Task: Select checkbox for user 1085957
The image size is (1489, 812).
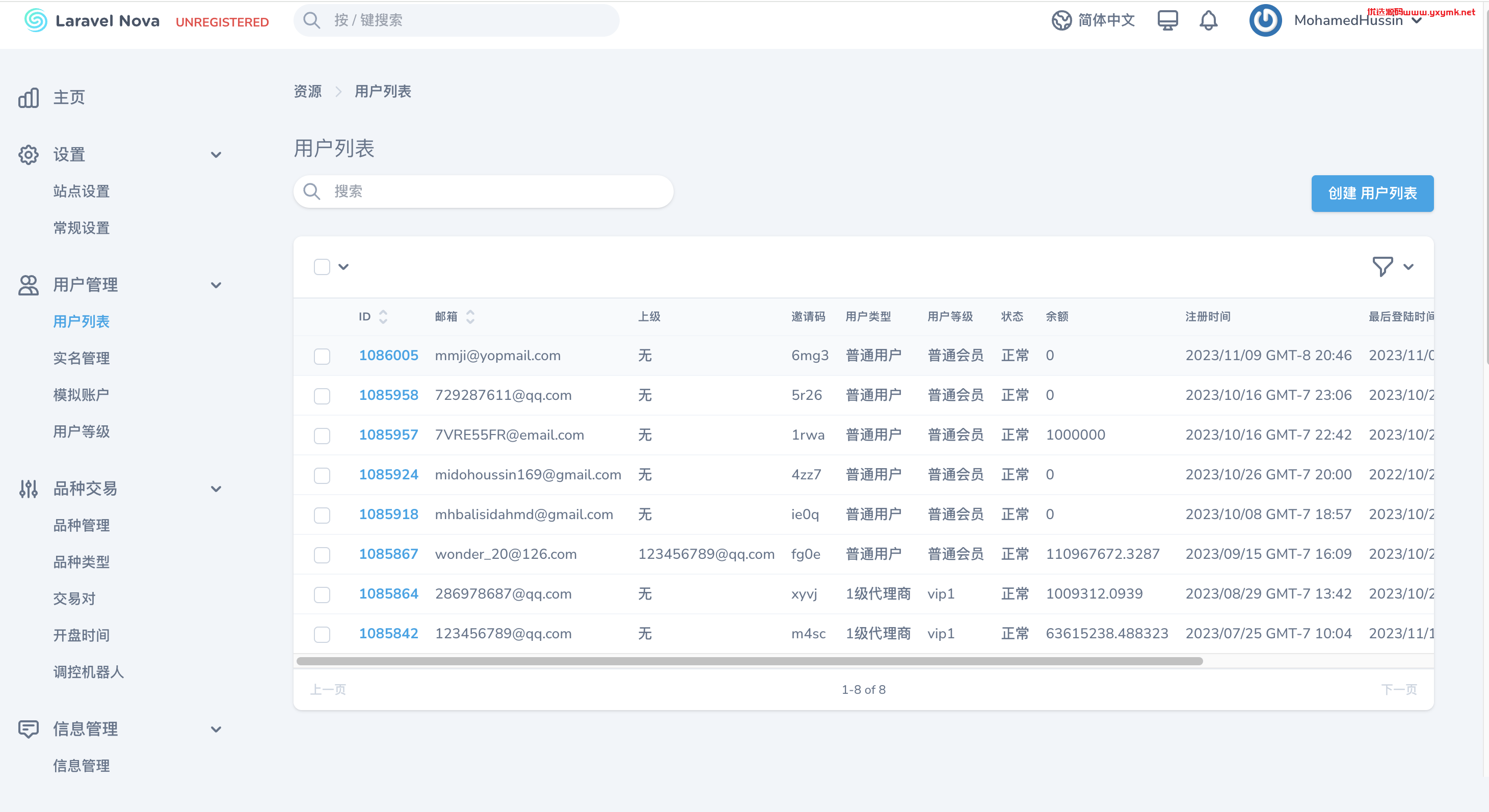Action: 322,436
